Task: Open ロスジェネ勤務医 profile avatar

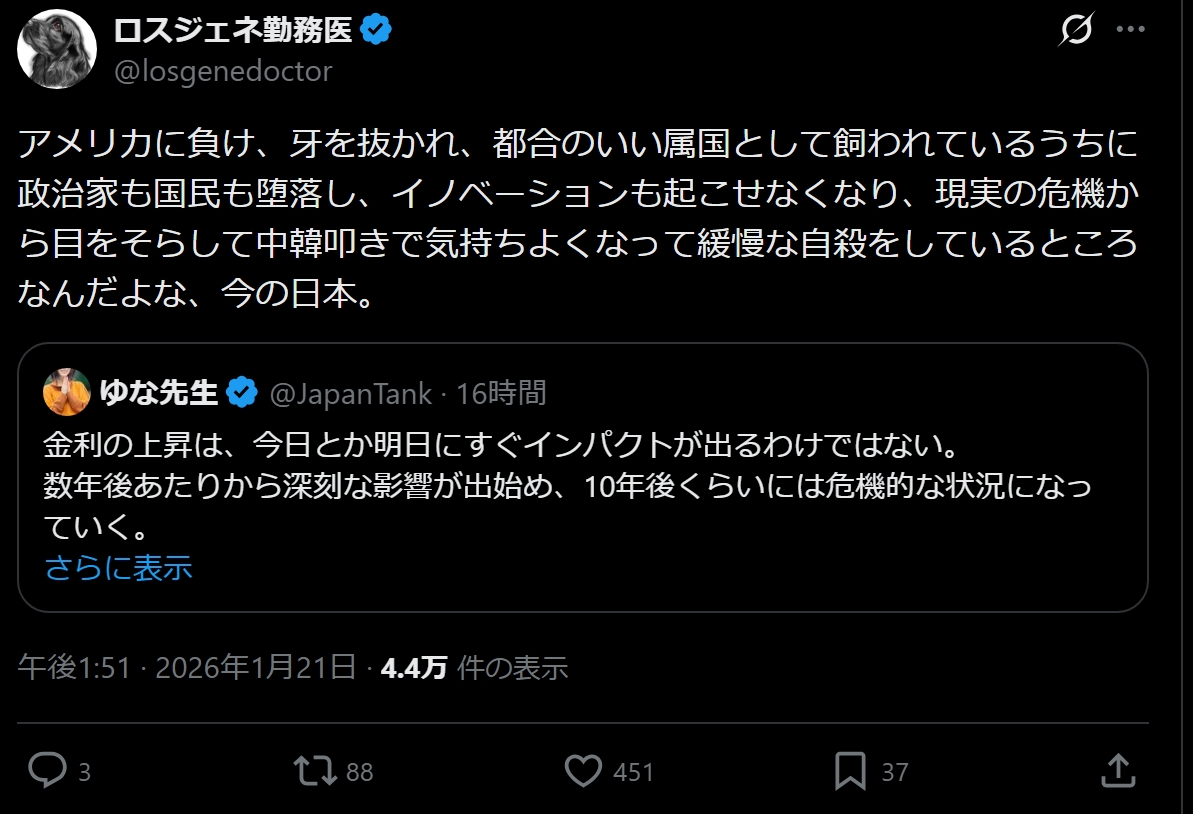Action: click(x=56, y=49)
